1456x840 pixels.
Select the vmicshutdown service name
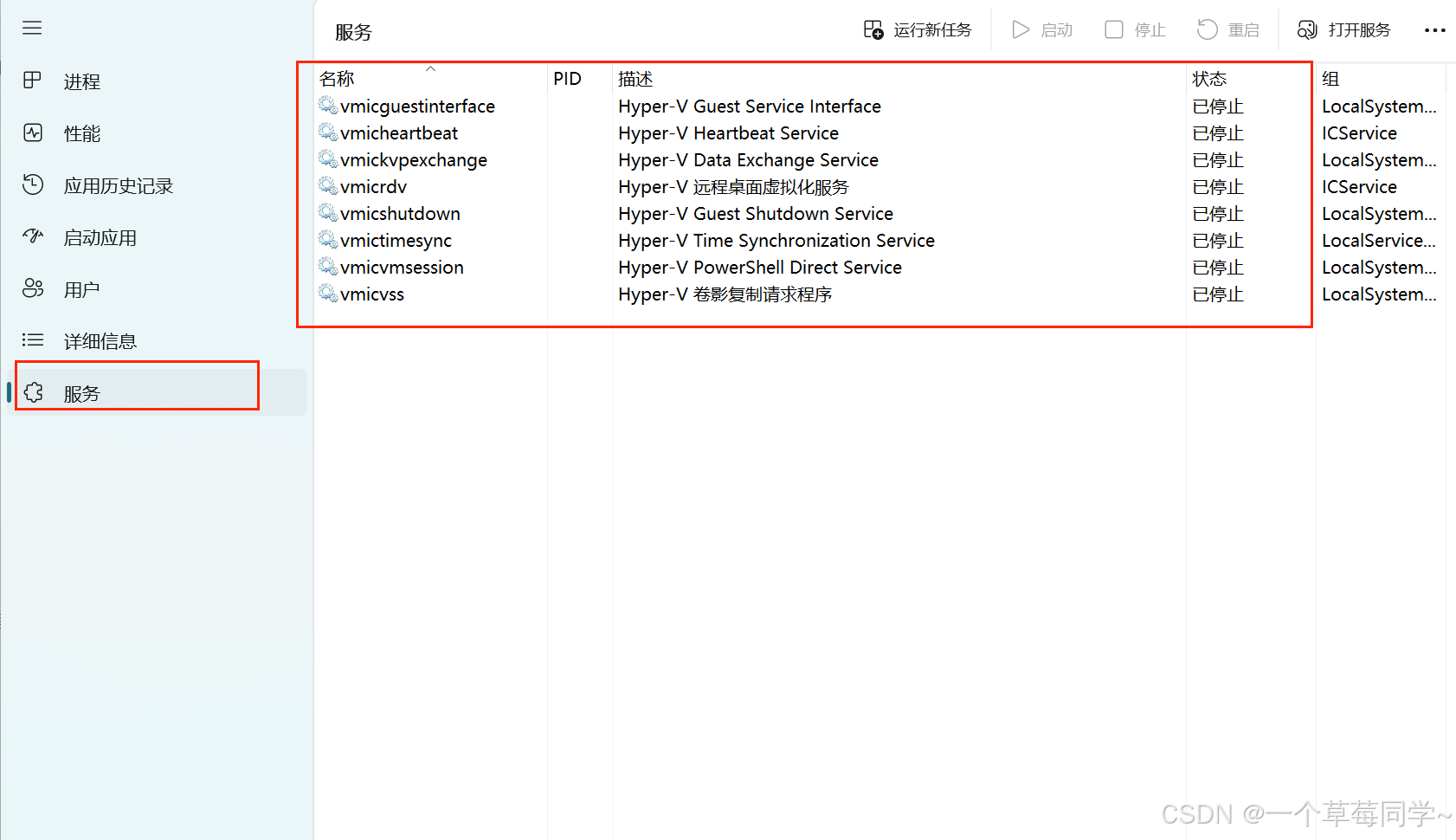[400, 214]
